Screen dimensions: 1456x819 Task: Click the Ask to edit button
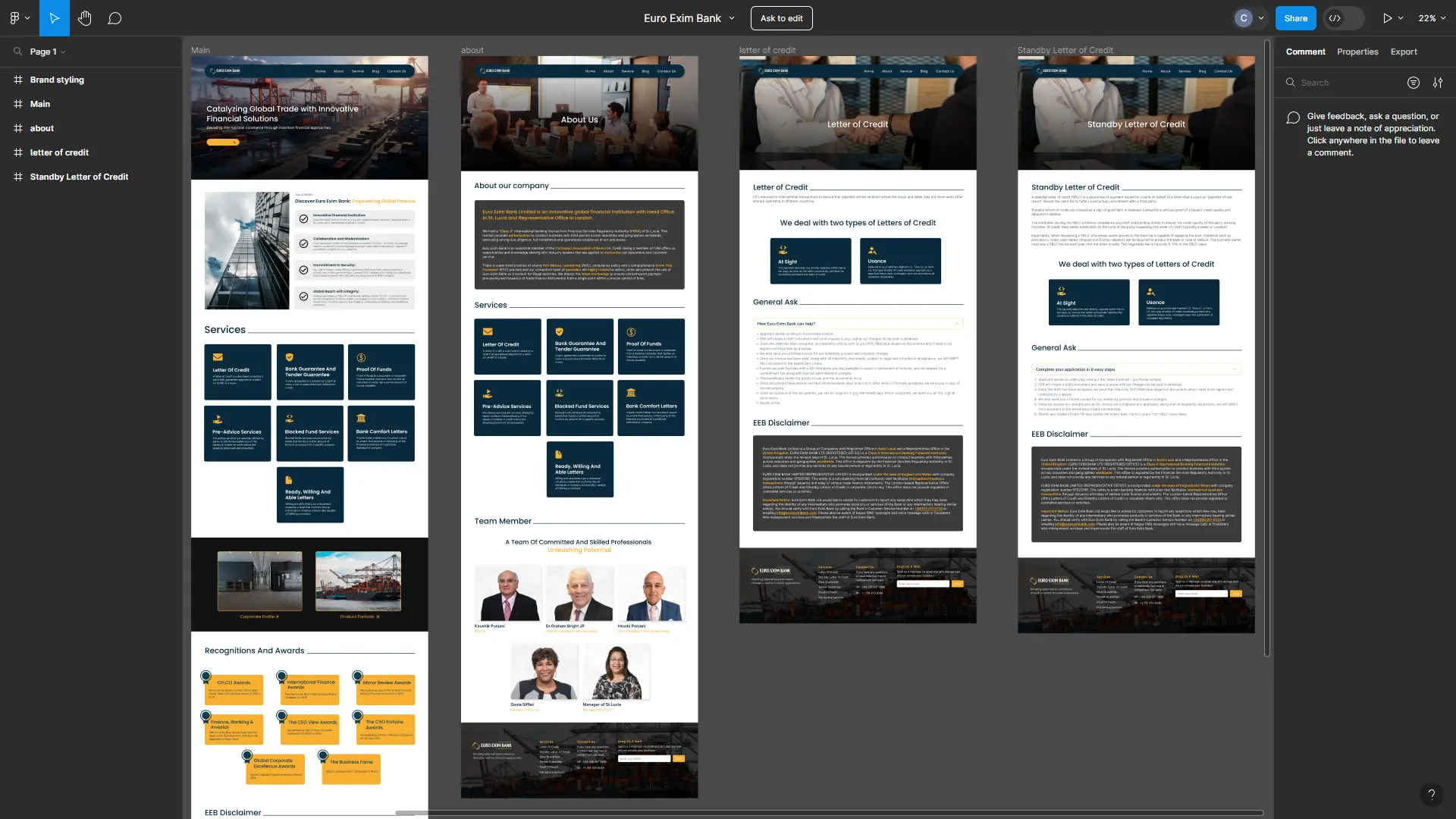(781, 18)
